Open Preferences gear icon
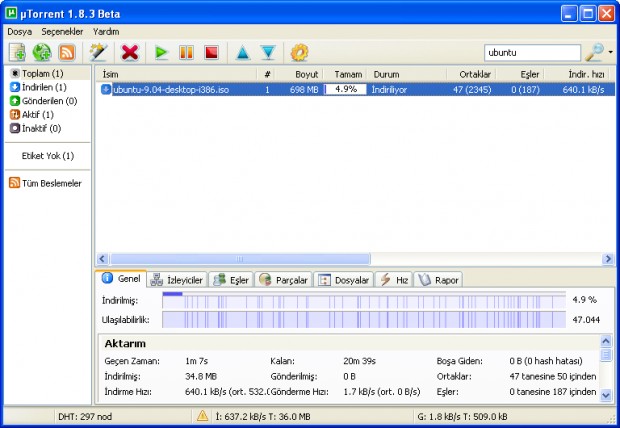This screenshot has height=428, width=620. (299, 53)
